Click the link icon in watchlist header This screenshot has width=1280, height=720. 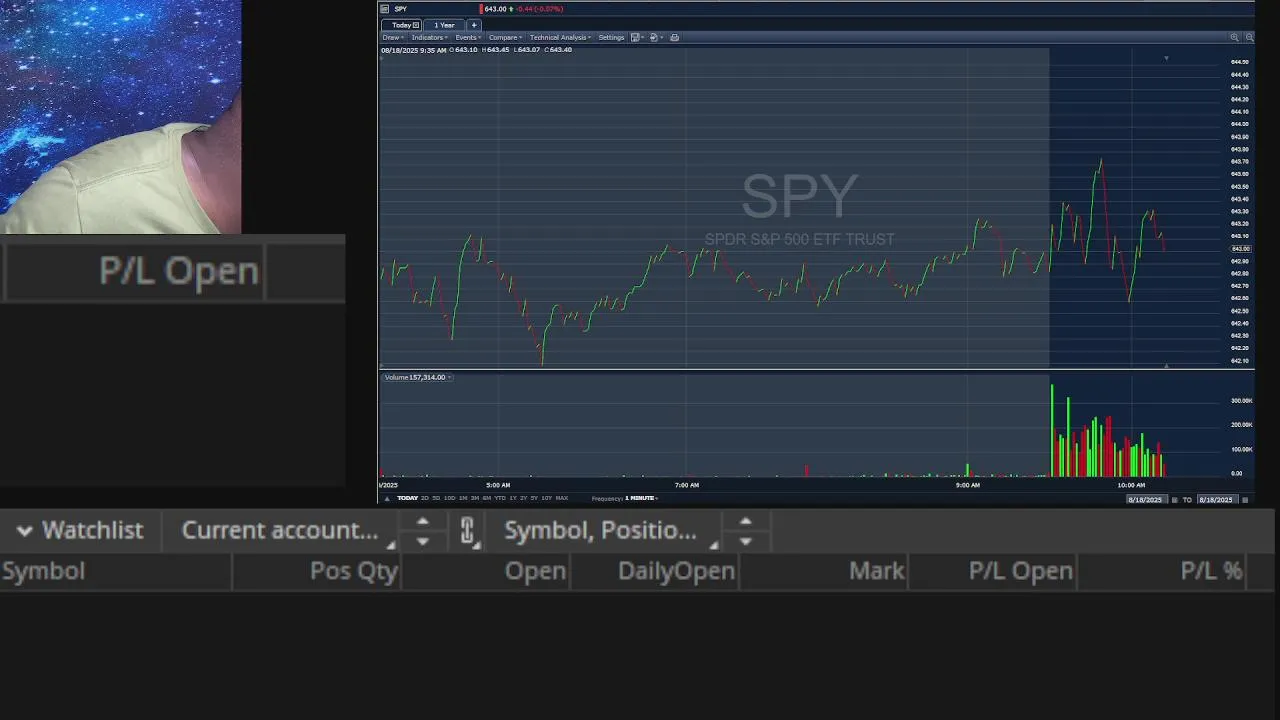pyautogui.click(x=467, y=531)
